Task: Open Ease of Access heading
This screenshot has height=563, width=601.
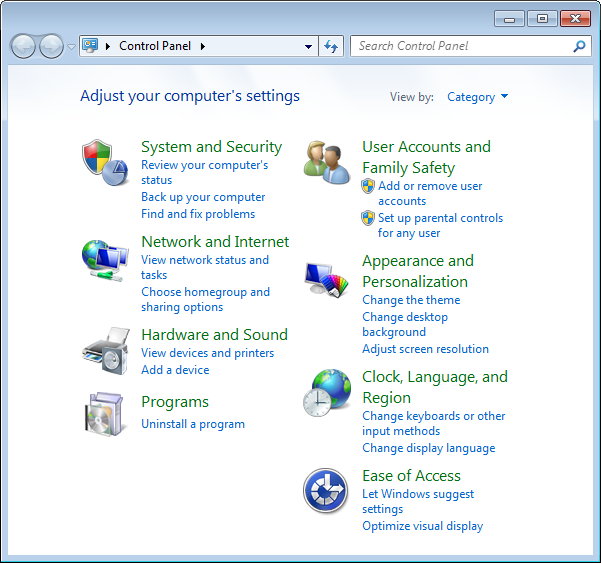Action: coord(411,476)
